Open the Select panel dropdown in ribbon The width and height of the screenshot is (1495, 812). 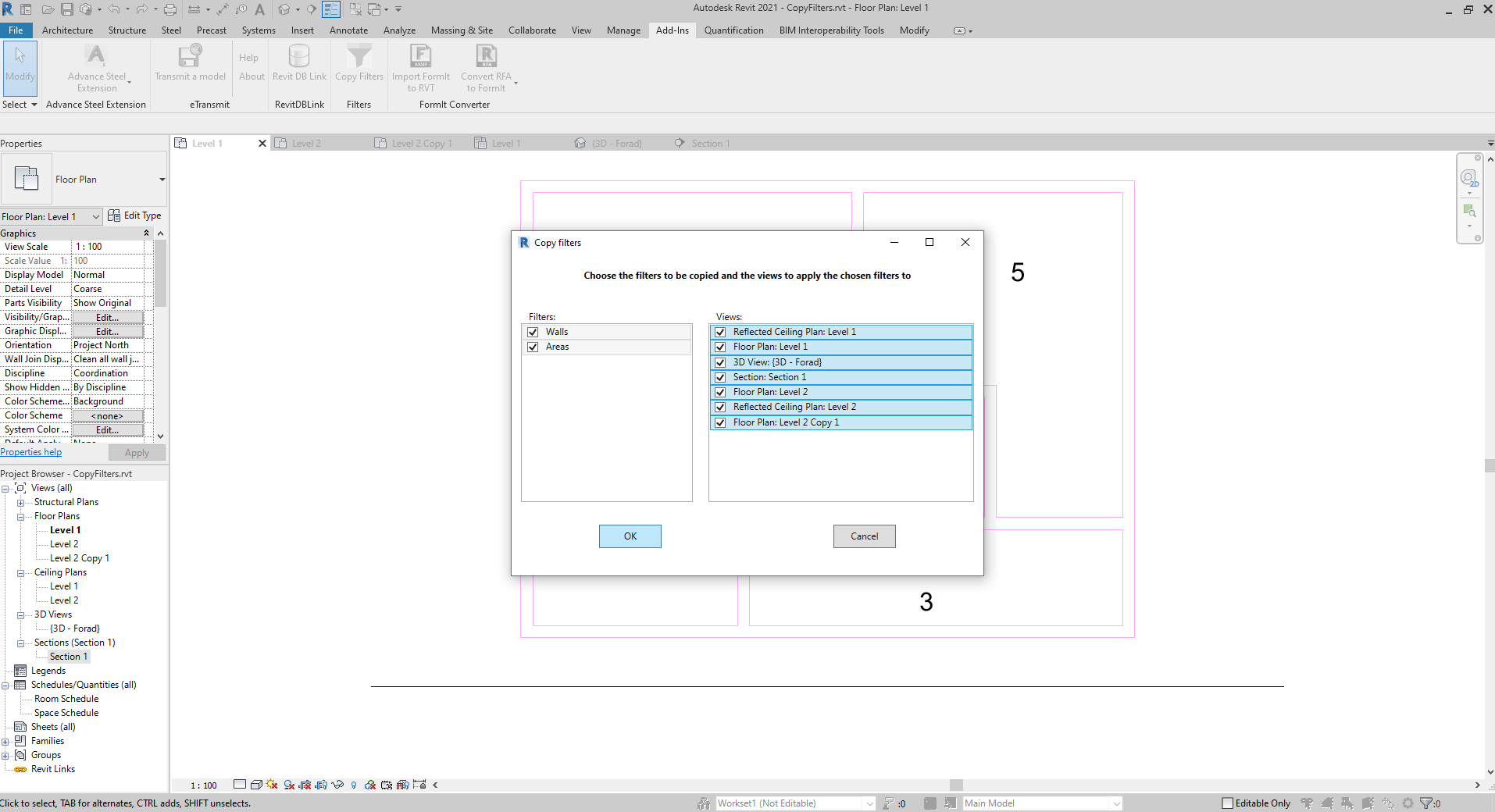[20, 105]
